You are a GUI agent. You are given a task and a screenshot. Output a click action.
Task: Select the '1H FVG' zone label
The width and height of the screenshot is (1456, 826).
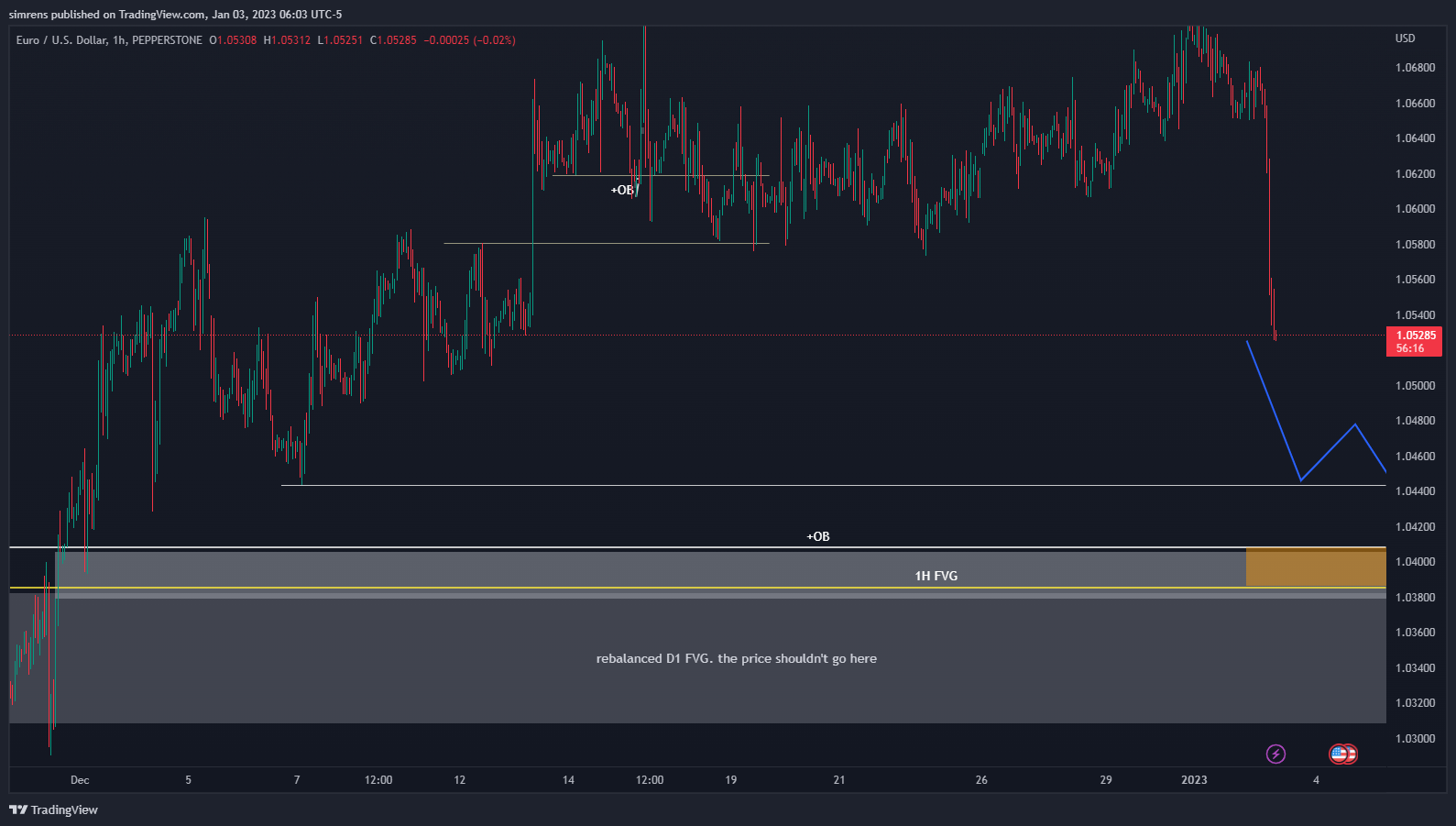click(x=936, y=576)
